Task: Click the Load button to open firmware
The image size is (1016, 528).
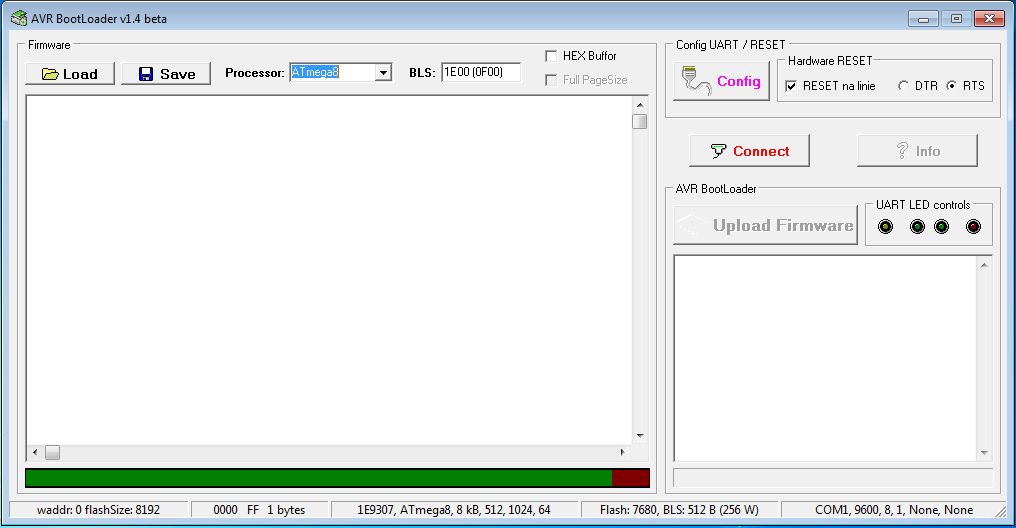Action: click(x=70, y=74)
